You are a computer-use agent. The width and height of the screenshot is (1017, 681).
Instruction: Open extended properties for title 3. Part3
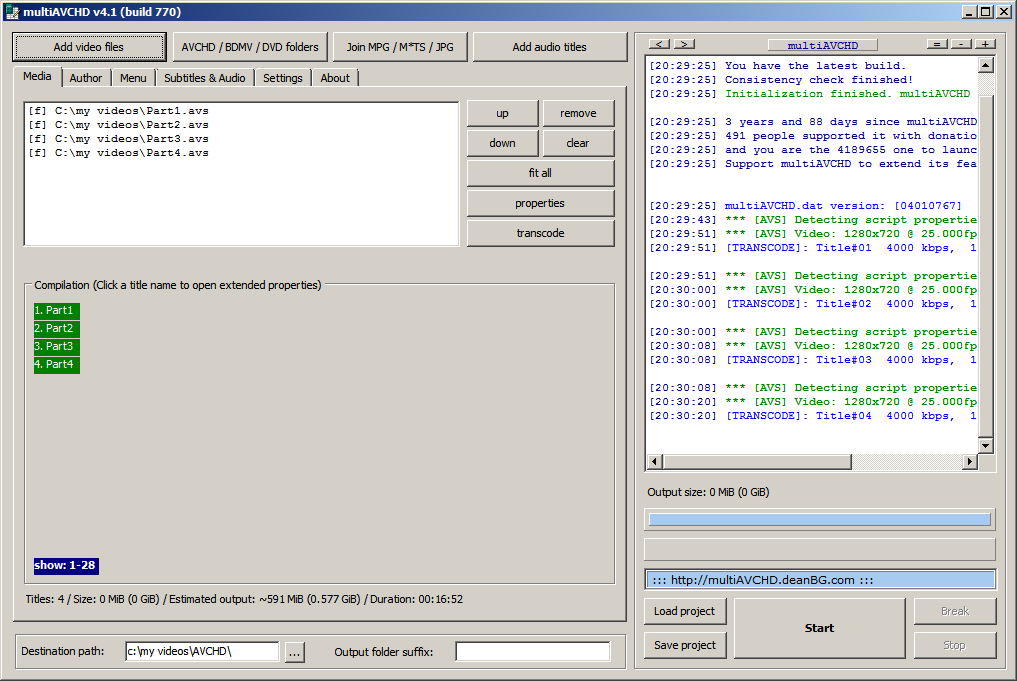click(x=56, y=346)
